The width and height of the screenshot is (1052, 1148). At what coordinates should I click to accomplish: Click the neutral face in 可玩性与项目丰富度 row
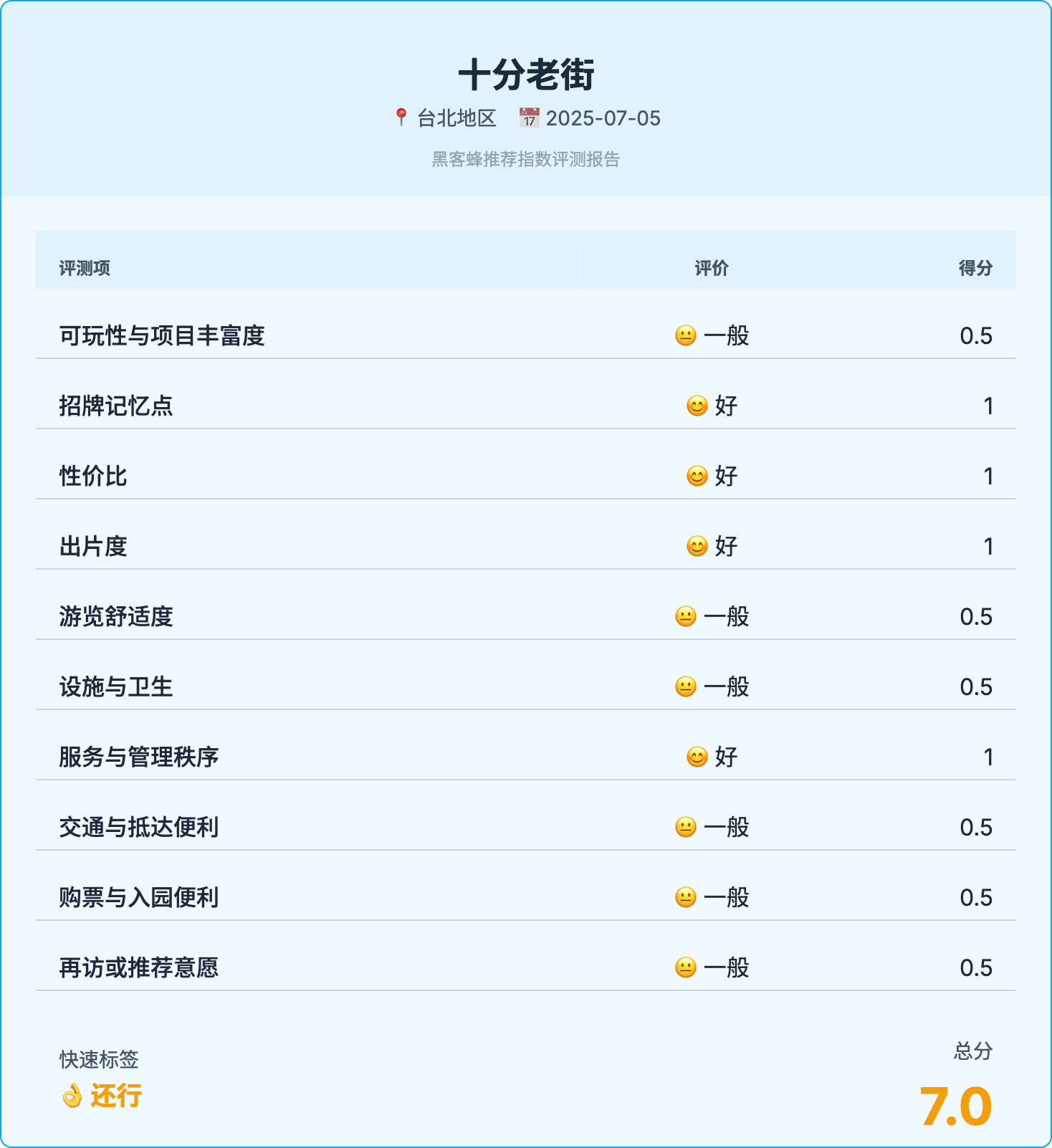click(x=686, y=335)
